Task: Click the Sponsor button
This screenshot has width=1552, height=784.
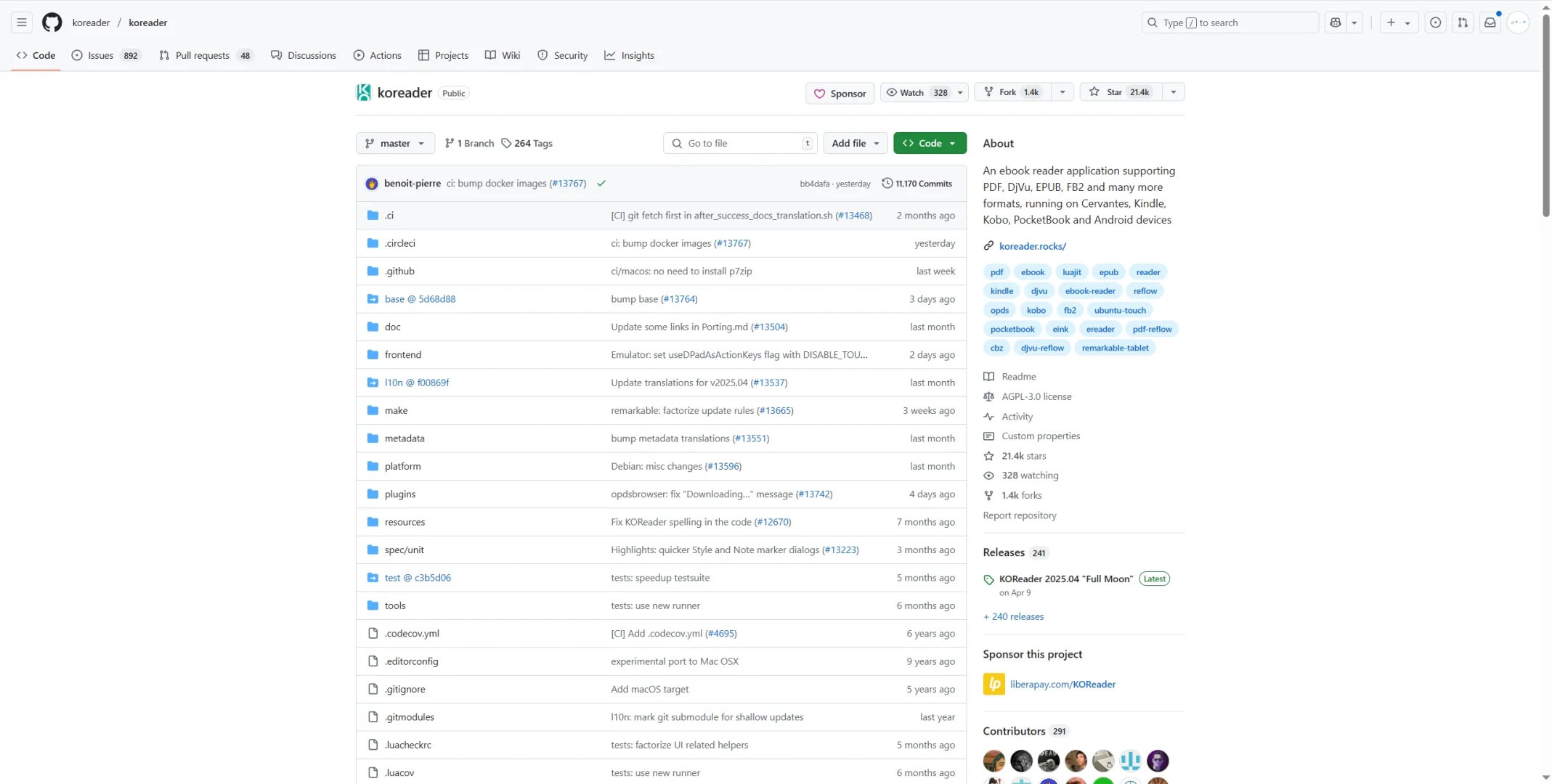Action: click(840, 93)
